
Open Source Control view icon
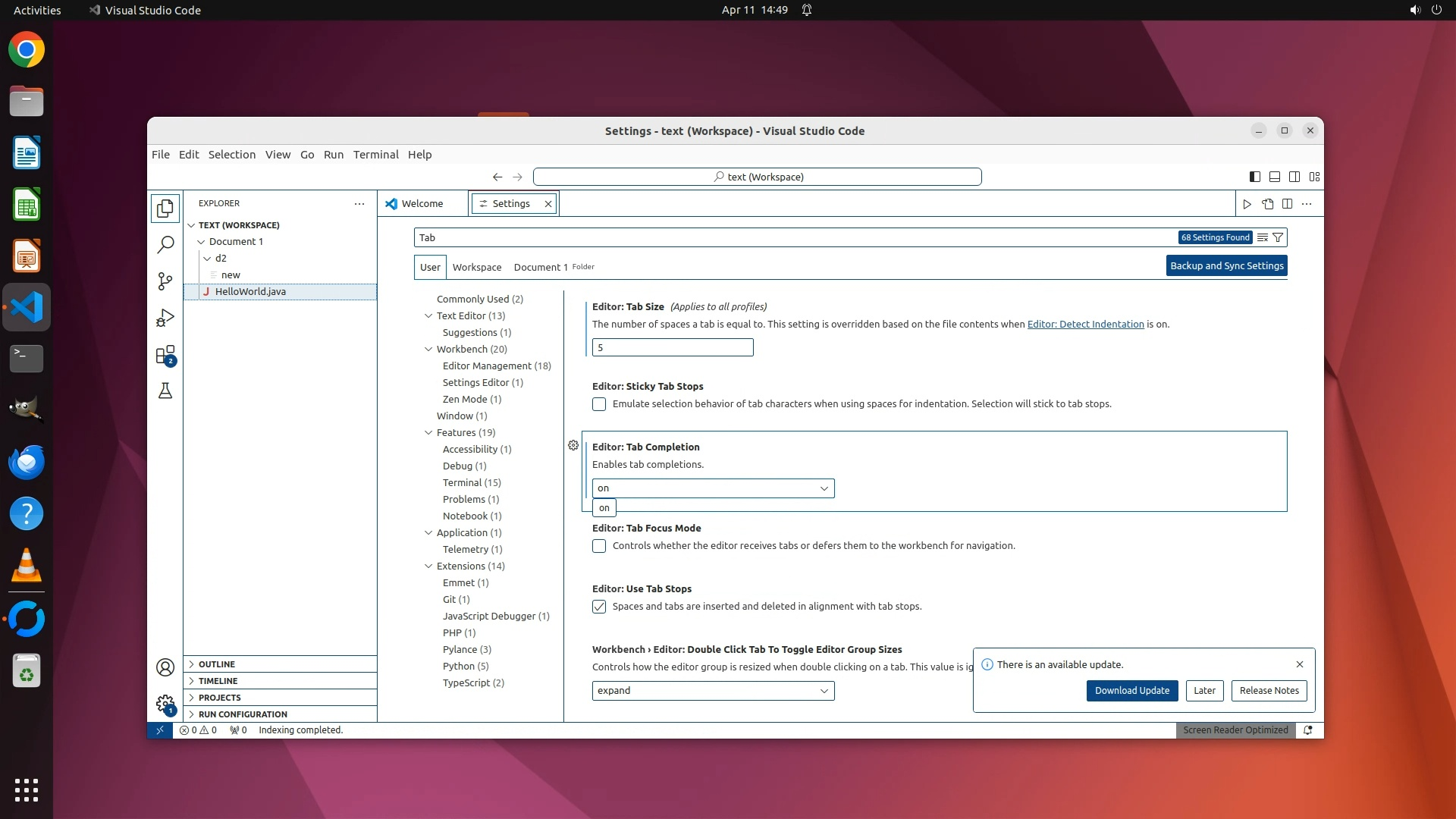[165, 281]
